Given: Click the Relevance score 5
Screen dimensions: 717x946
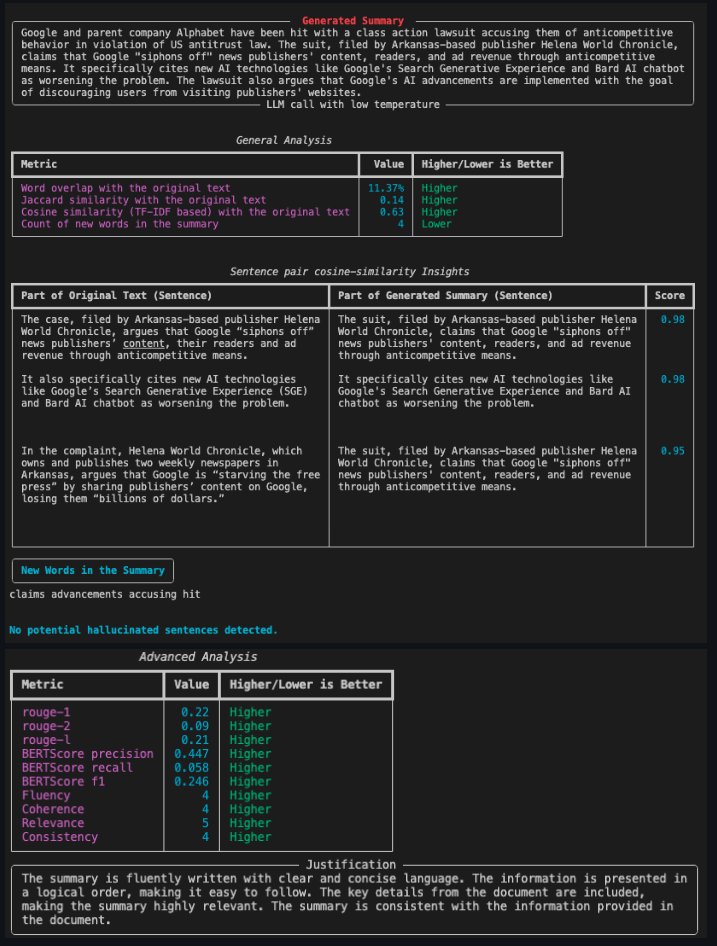Looking at the screenshot, I should click(205, 824).
